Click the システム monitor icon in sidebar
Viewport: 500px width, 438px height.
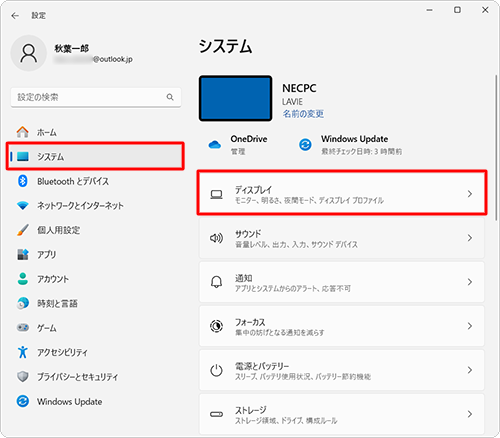point(23,156)
